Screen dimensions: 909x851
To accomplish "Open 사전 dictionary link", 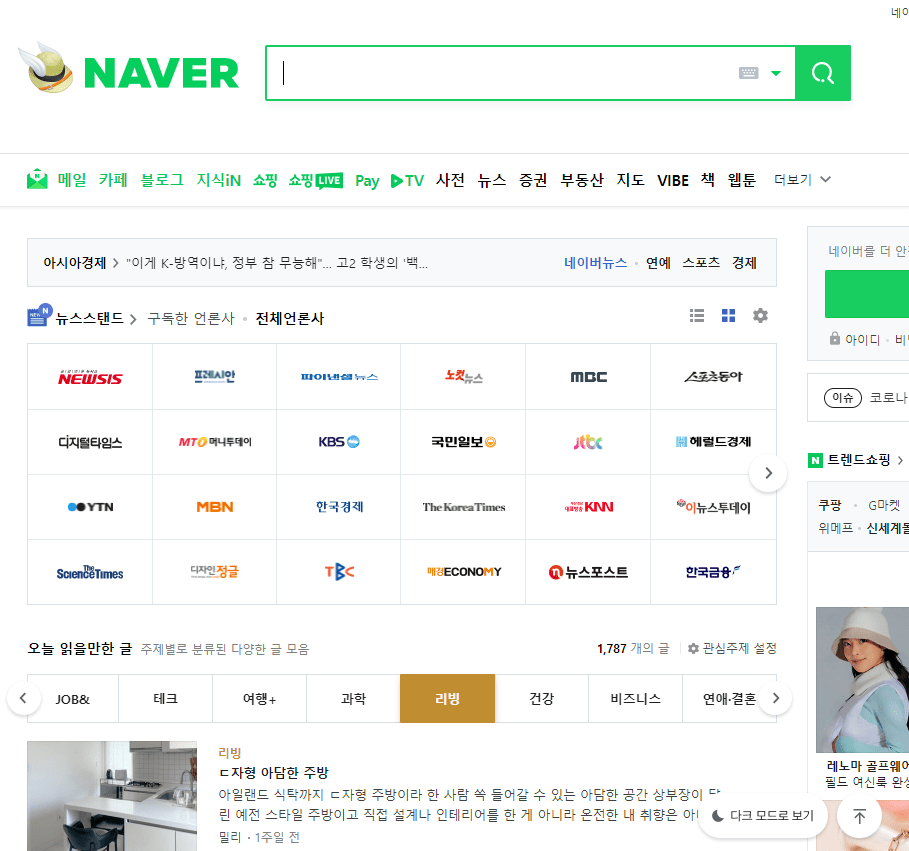I will coord(450,180).
